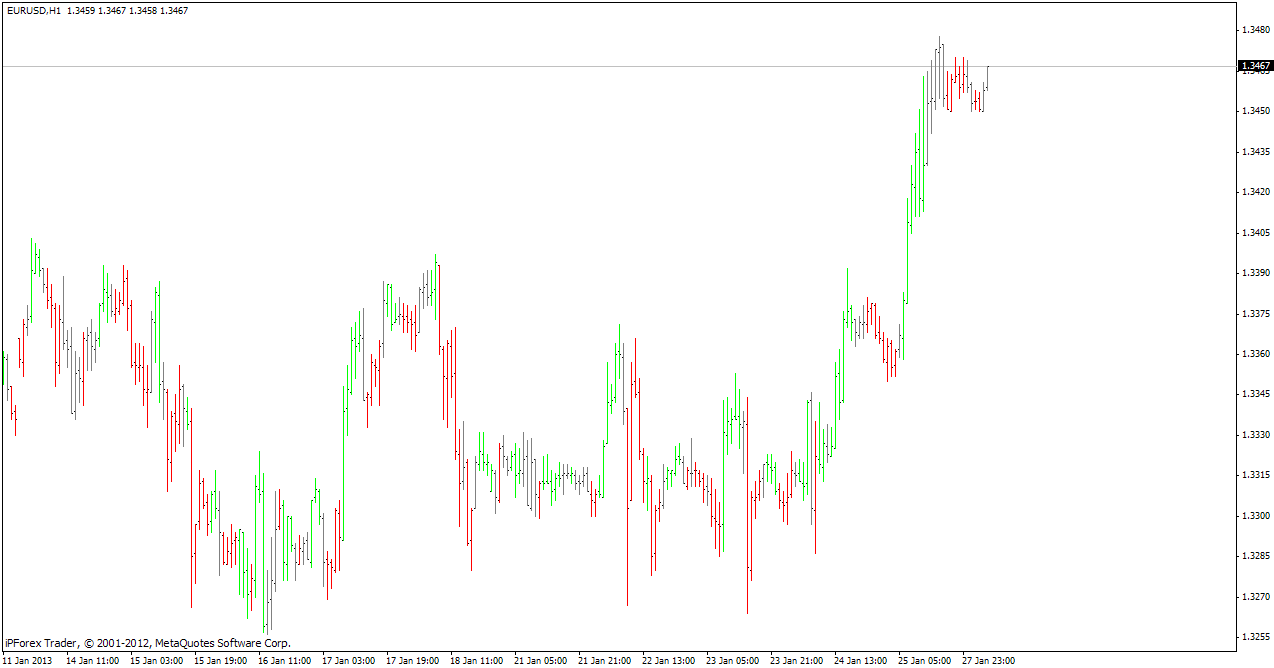1274x668 pixels.
Task: Click the current price tag 1.3467
Action: coord(1255,66)
